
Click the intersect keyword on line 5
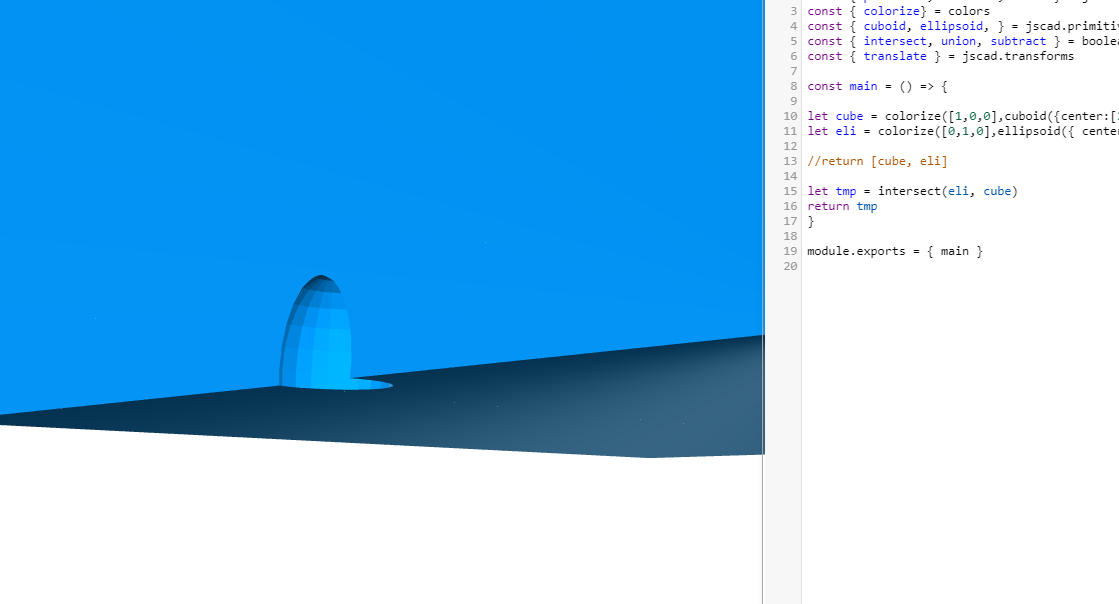click(x=894, y=40)
